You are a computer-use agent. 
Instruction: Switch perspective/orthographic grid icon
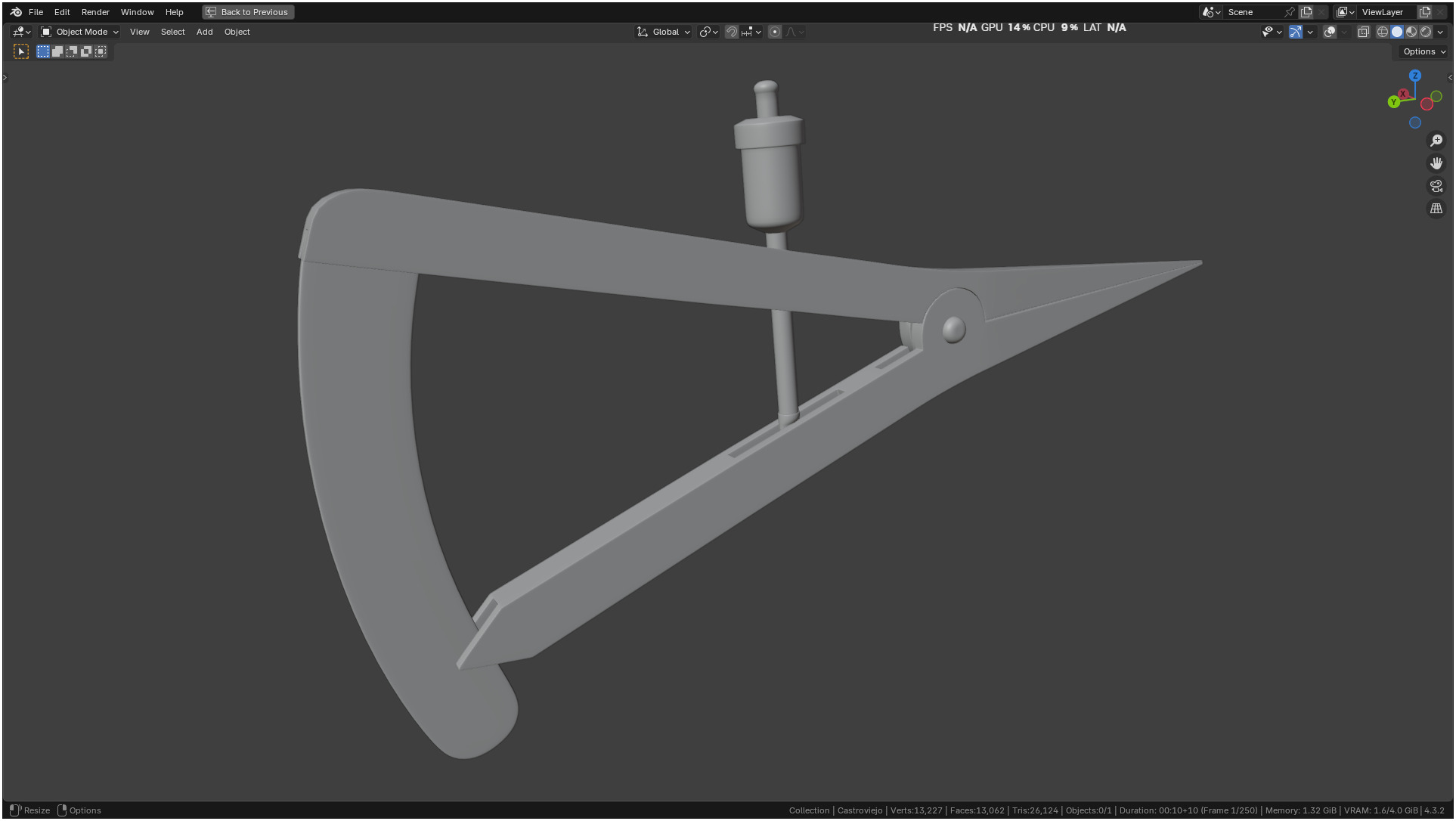click(x=1436, y=209)
